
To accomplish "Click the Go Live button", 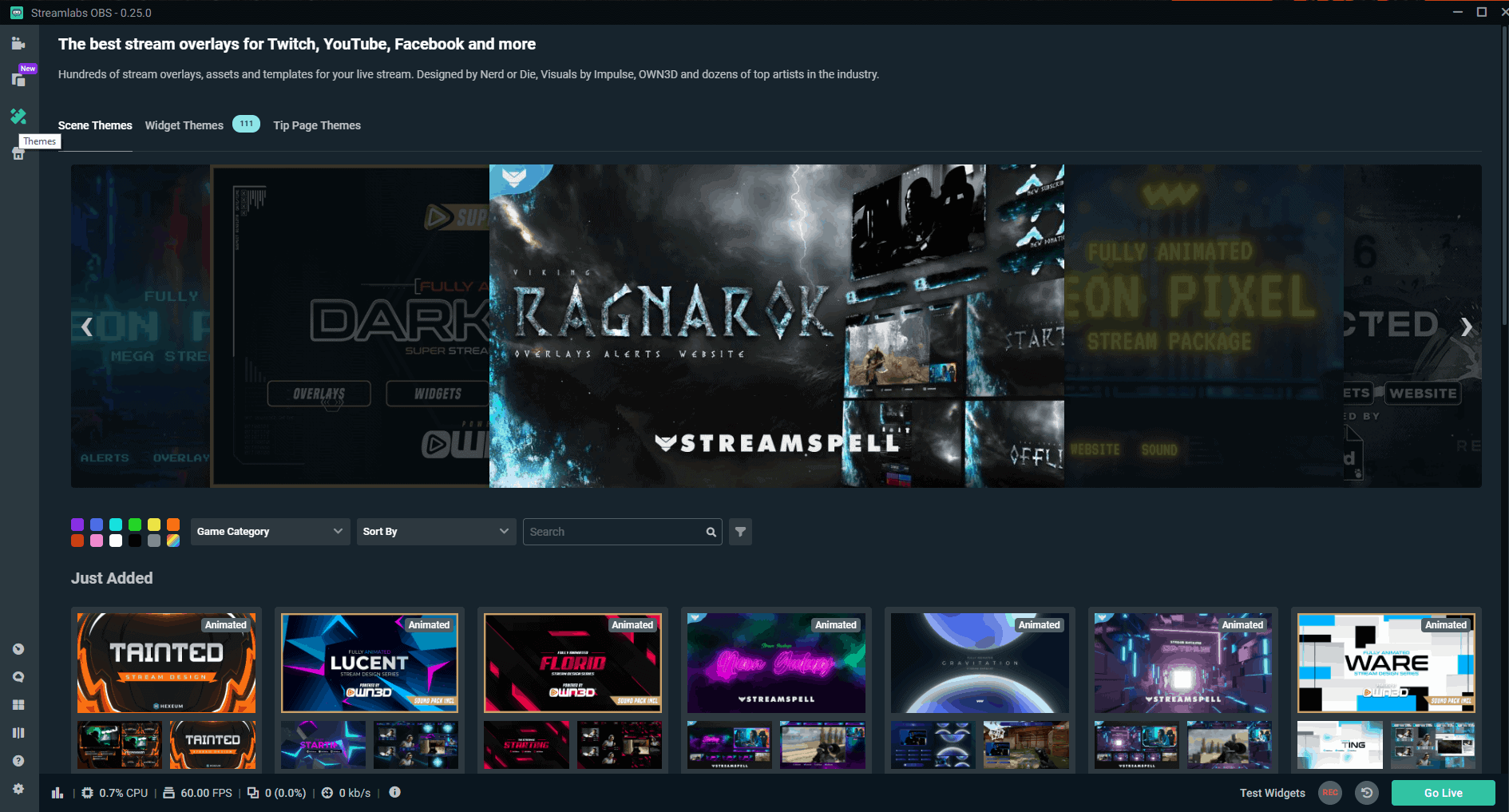I will coord(1443,793).
